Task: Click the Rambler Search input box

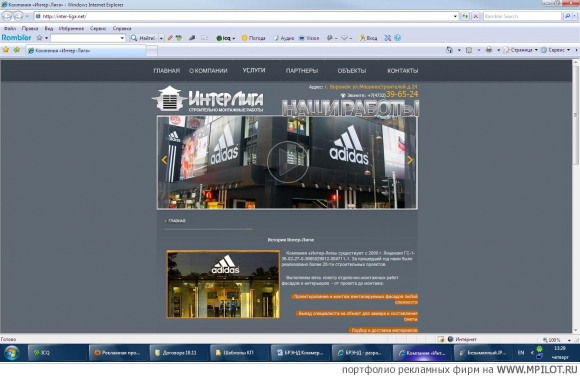Action: [x=522, y=16]
